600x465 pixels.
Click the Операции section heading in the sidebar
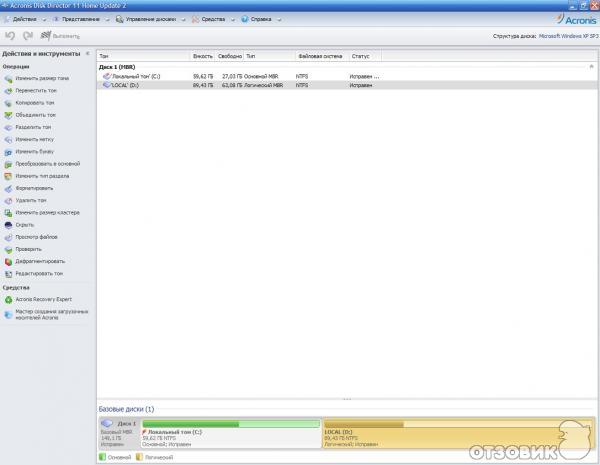pyautogui.click(x=16, y=67)
